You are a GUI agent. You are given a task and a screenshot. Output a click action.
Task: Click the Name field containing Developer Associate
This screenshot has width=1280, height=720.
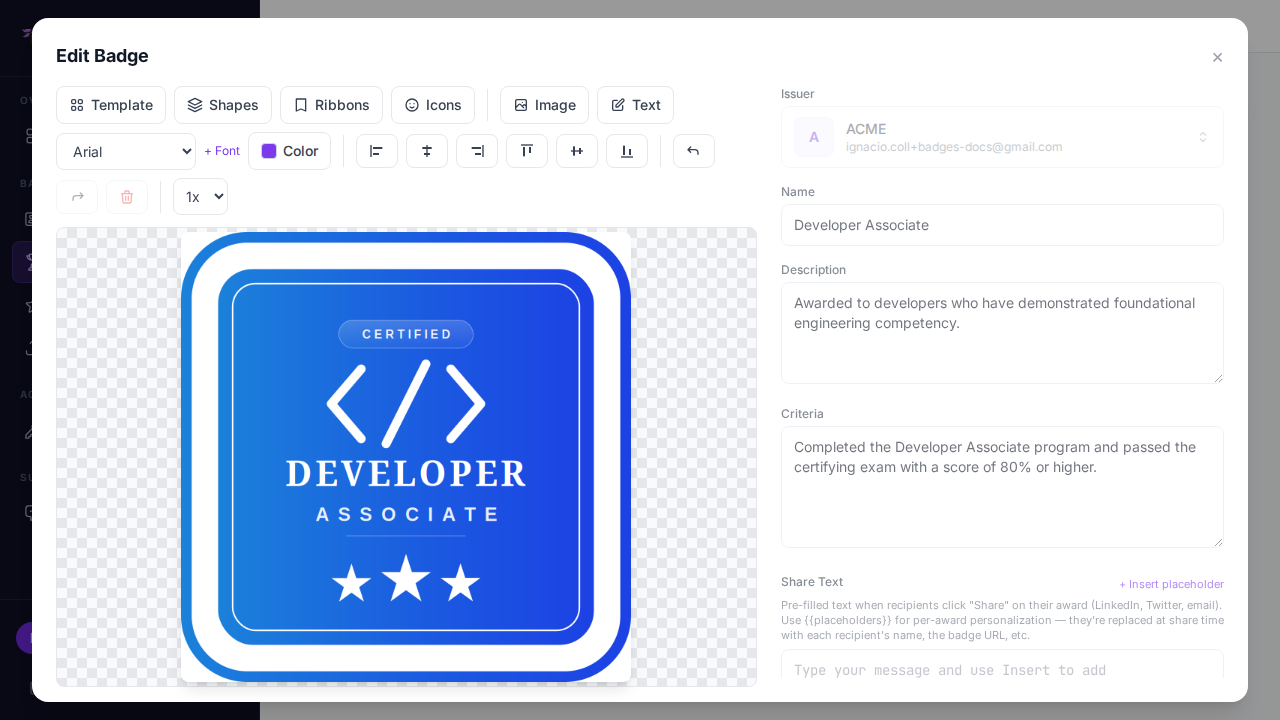pyautogui.click(x=1002, y=225)
